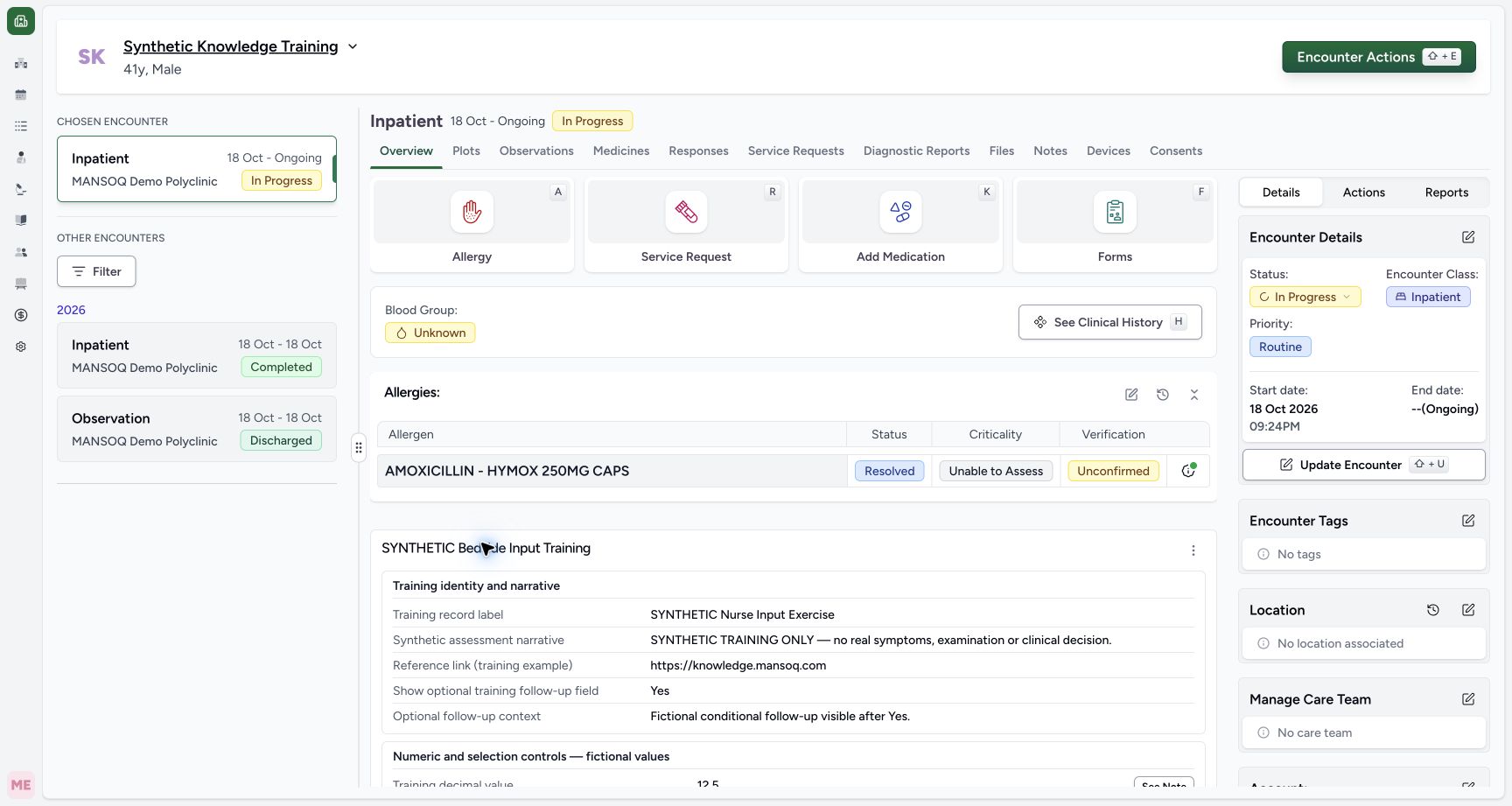Select the Actions tab in right panel
The image size is (1512, 806).
pos(1364,193)
